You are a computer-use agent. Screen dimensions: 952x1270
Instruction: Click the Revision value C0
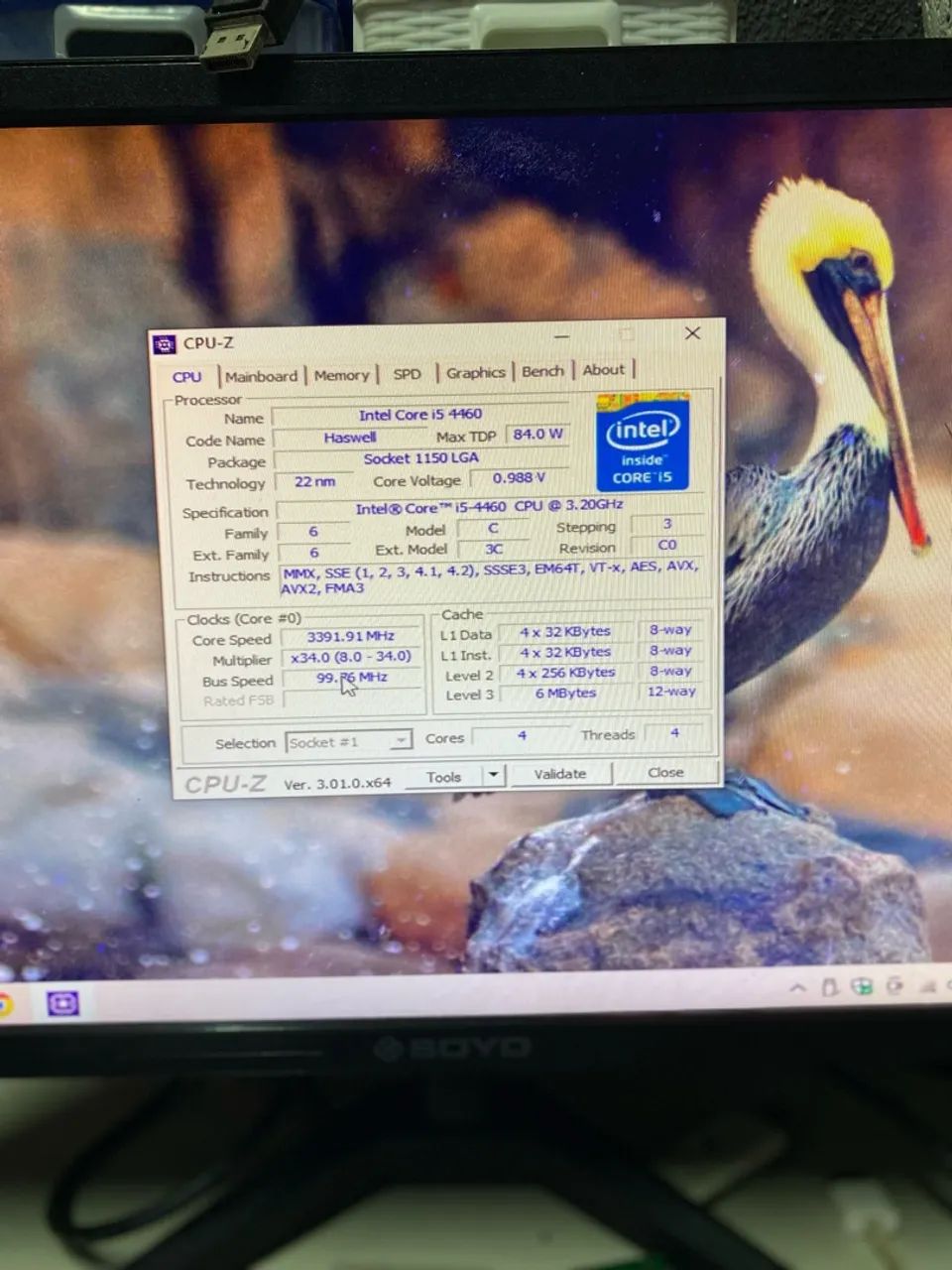click(667, 545)
